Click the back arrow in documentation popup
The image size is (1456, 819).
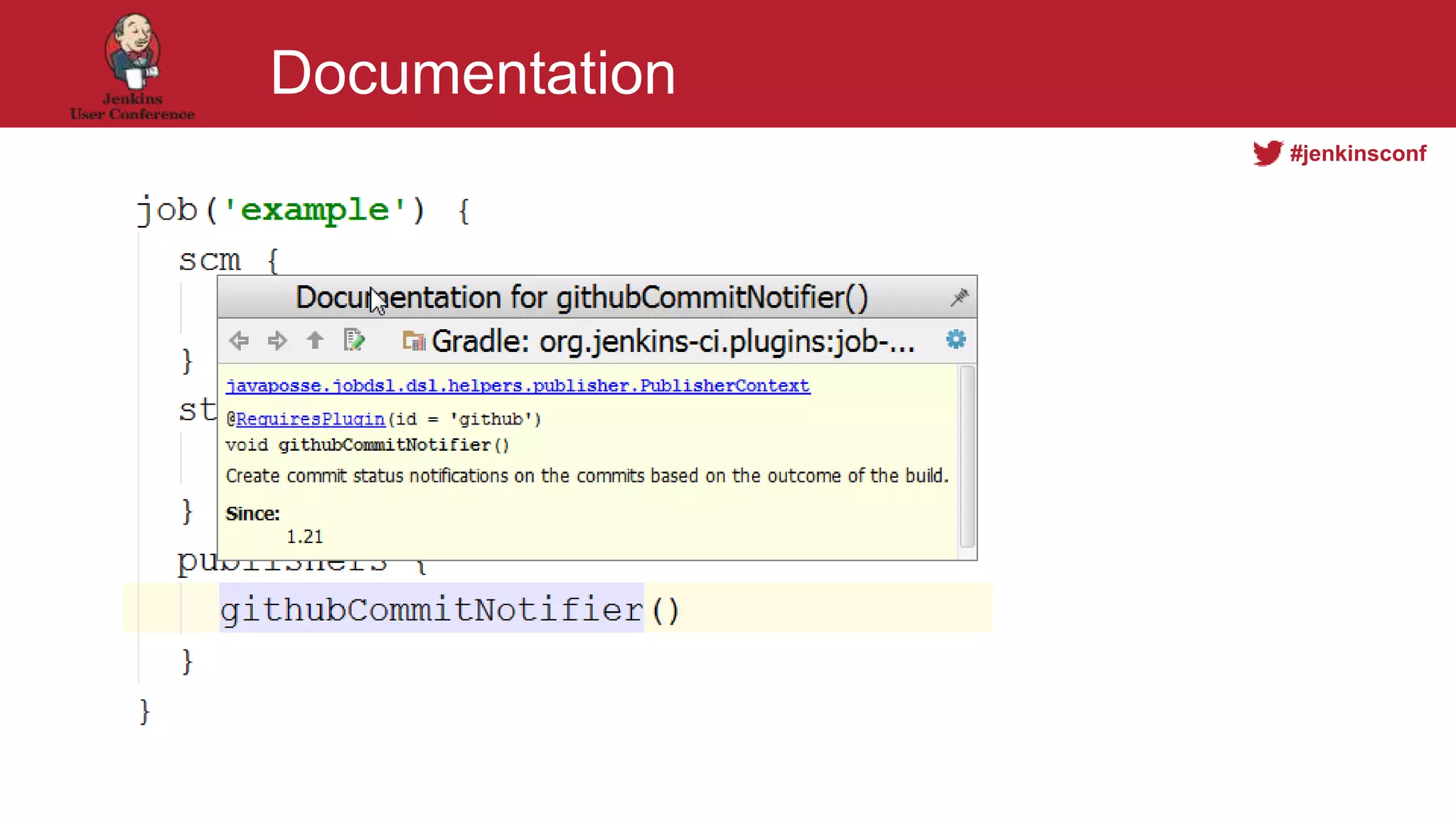(x=239, y=341)
